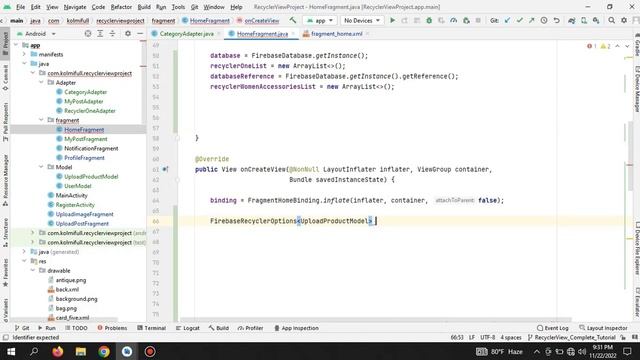Screen dimensions: 640x360
Task: Open the No Devices selector dropdown
Action: (362, 20)
